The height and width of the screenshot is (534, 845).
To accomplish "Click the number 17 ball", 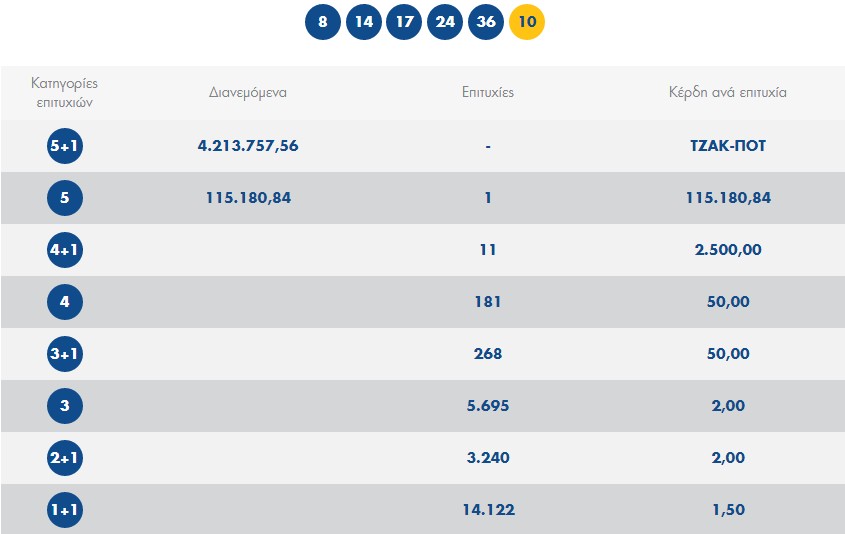I will coord(404,22).
